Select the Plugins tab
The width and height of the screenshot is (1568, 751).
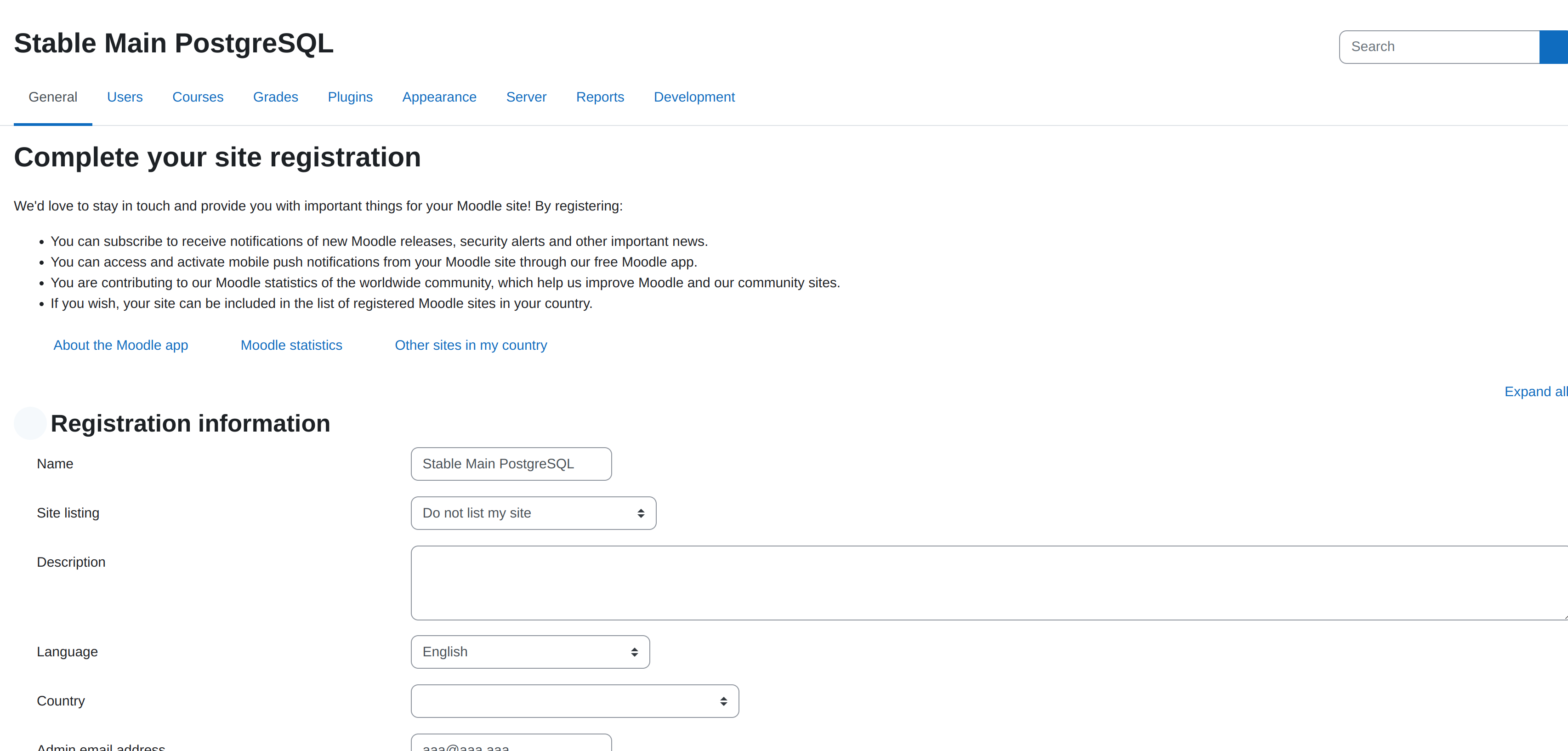tap(350, 97)
